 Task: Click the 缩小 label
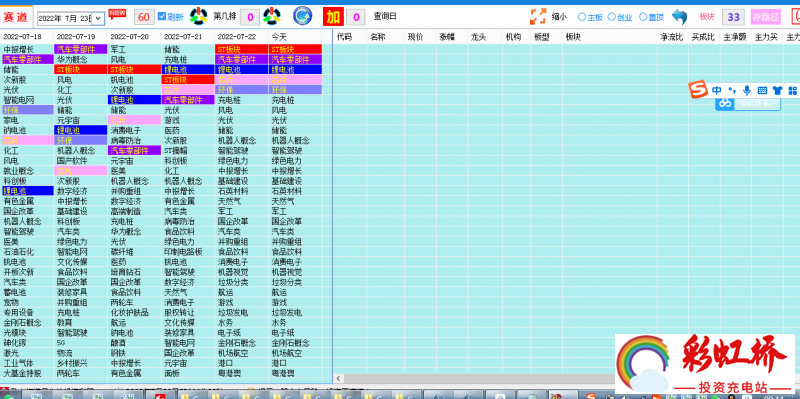pos(559,16)
